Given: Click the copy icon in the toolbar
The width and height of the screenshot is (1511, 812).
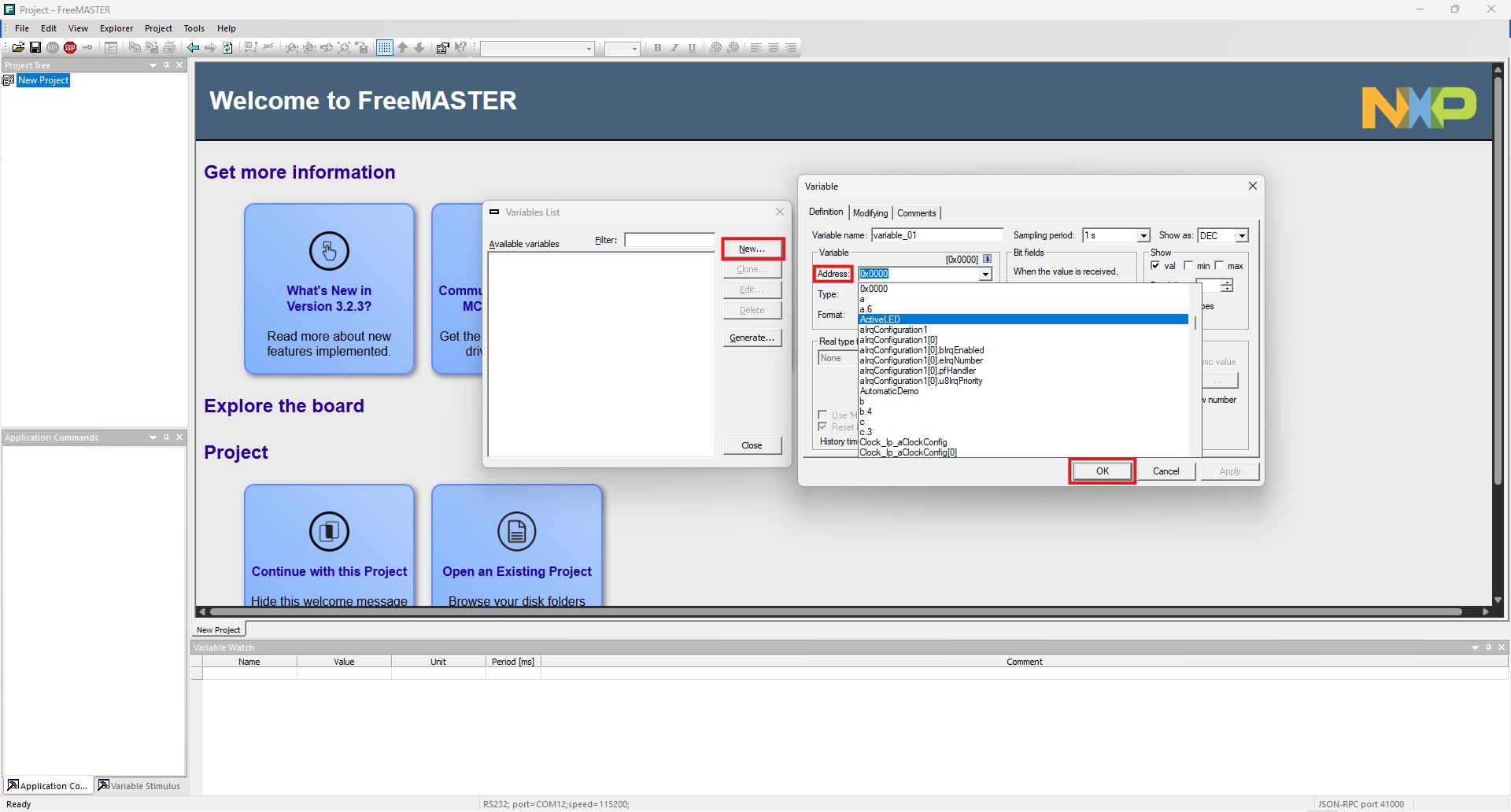Looking at the screenshot, I should click(135, 48).
